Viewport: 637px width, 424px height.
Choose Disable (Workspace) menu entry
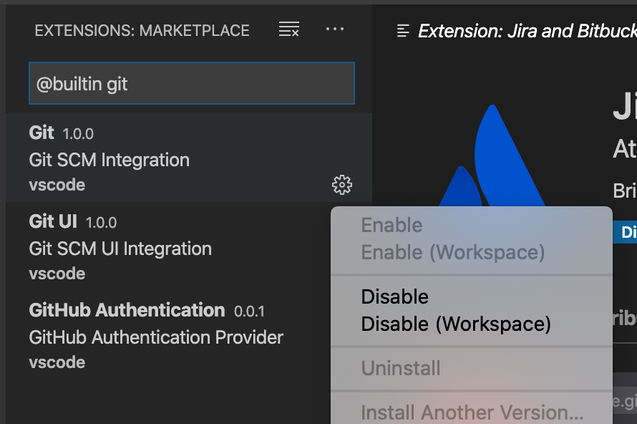456,324
